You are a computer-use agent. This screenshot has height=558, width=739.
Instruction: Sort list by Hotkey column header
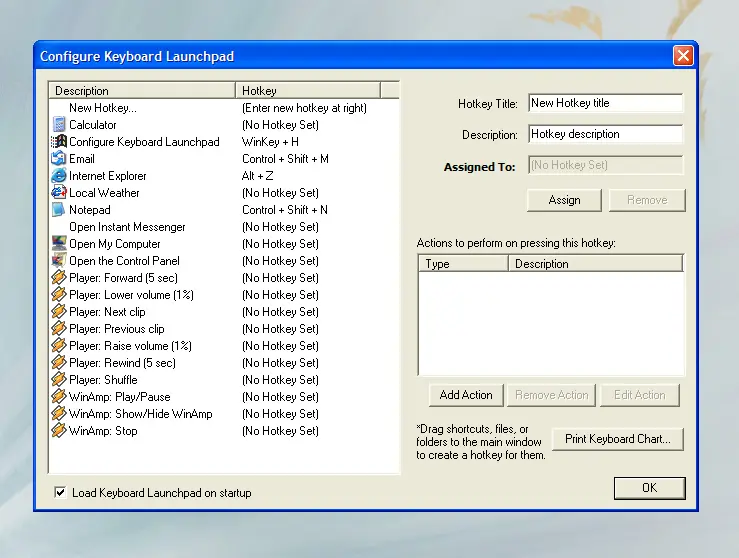tap(307, 91)
